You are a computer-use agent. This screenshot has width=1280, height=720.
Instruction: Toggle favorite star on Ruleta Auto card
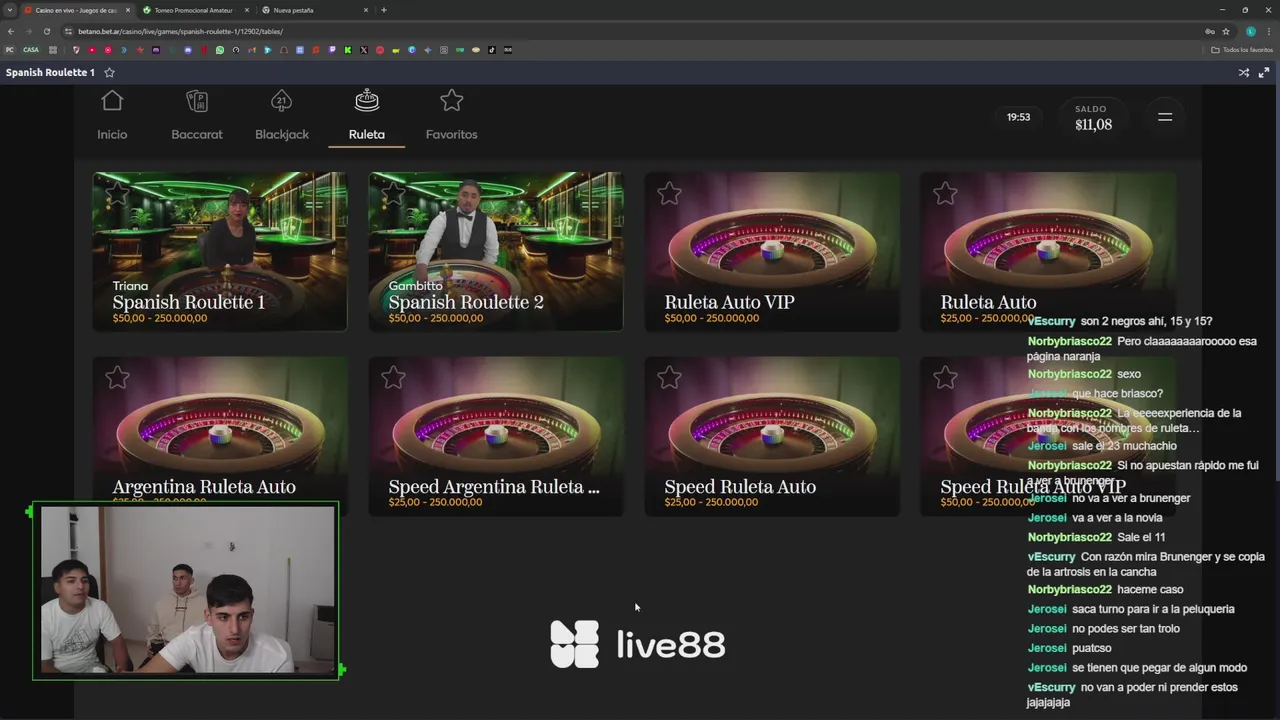click(945, 193)
